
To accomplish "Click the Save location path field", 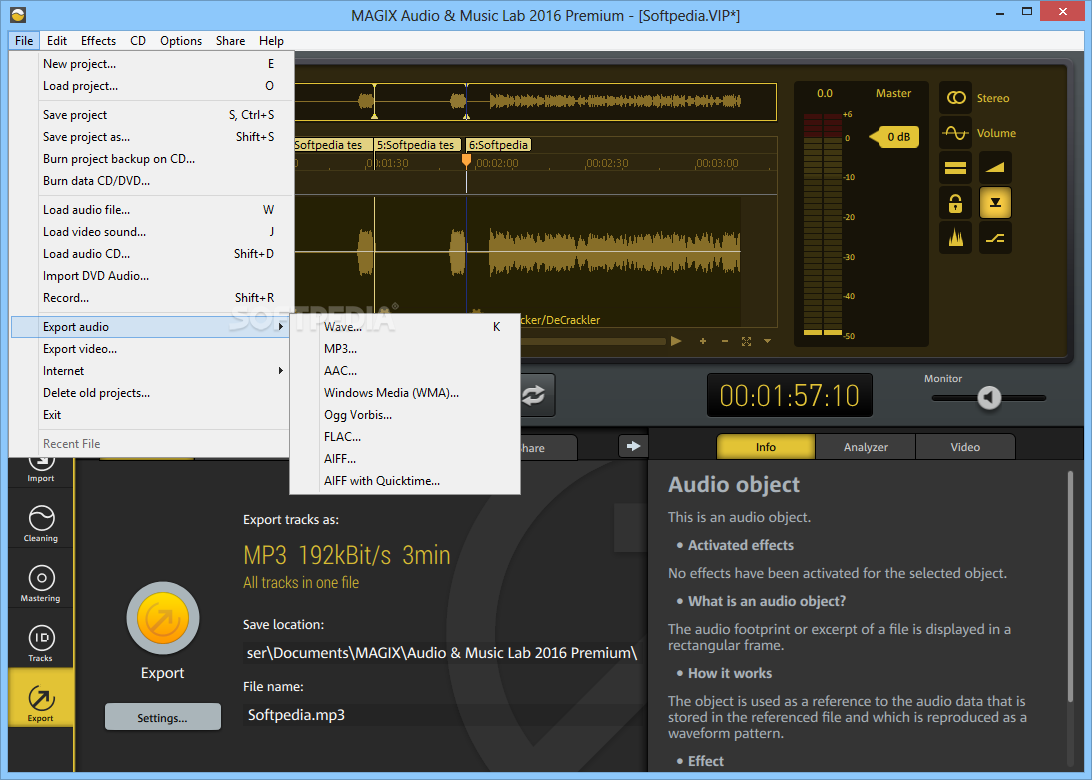I will pos(442,653).
